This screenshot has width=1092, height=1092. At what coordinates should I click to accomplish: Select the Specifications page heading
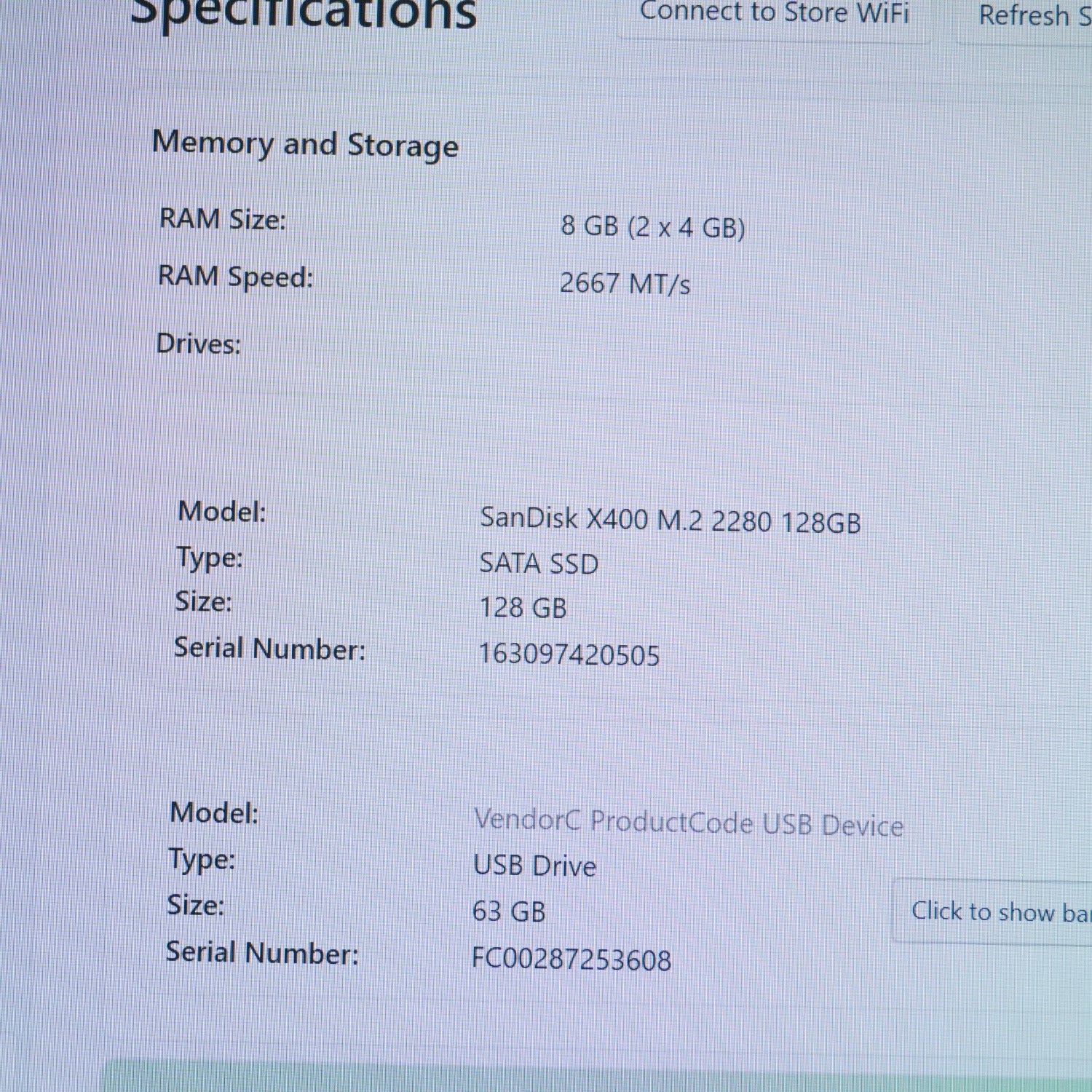(303, 13)
